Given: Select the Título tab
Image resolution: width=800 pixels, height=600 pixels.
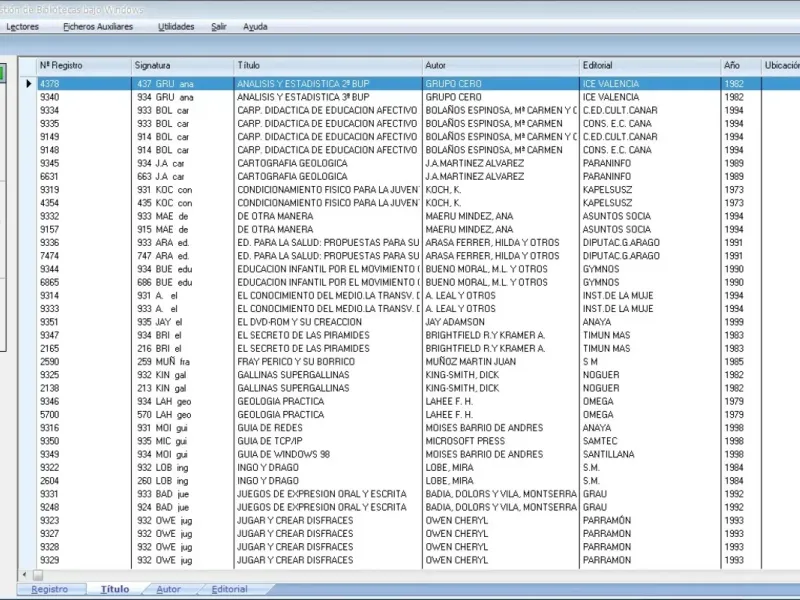Looking at the screenshot, I should (115, 589).
